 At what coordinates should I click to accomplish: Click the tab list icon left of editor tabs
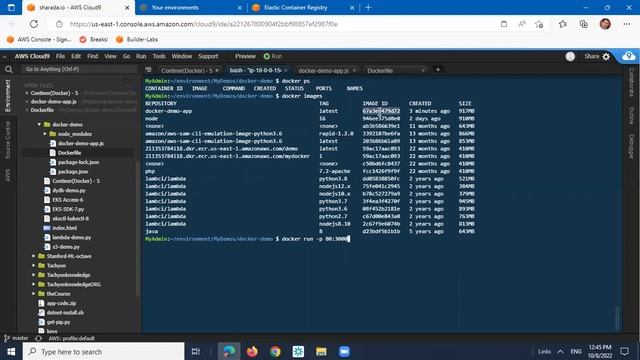pos(148,70)
